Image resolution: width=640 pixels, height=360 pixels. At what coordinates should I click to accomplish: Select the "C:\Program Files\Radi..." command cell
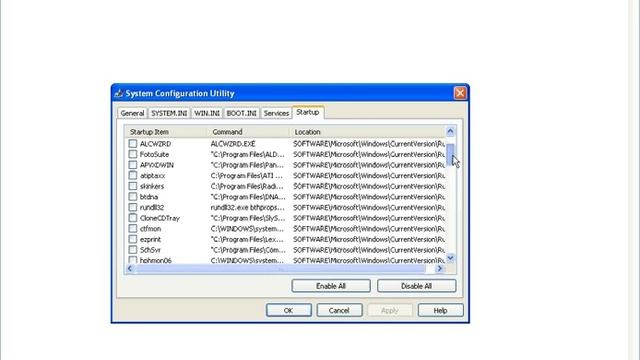pos(247,186)
